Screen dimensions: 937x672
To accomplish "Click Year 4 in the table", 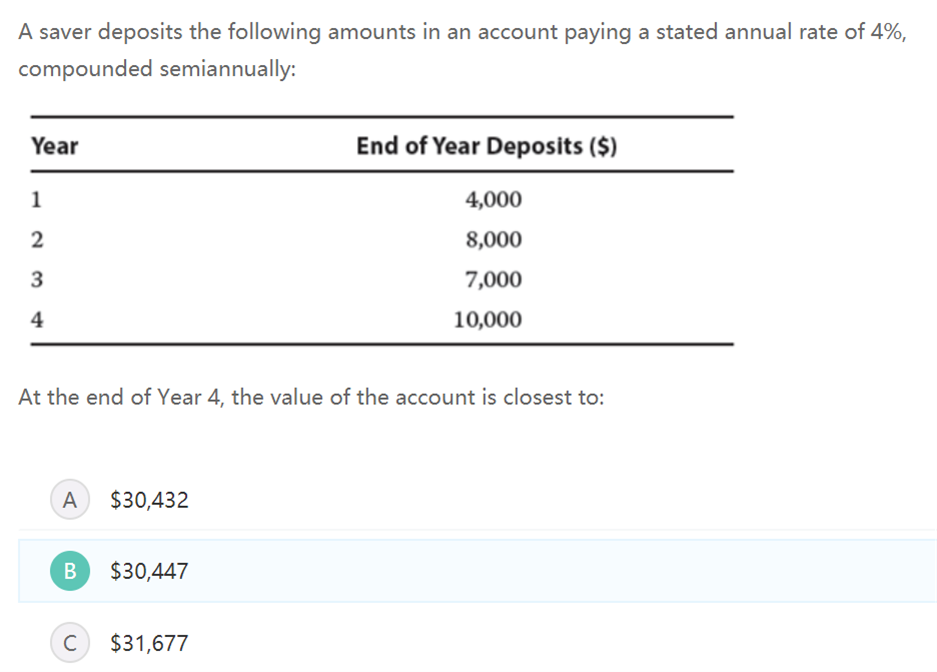I will coord(37,320).
